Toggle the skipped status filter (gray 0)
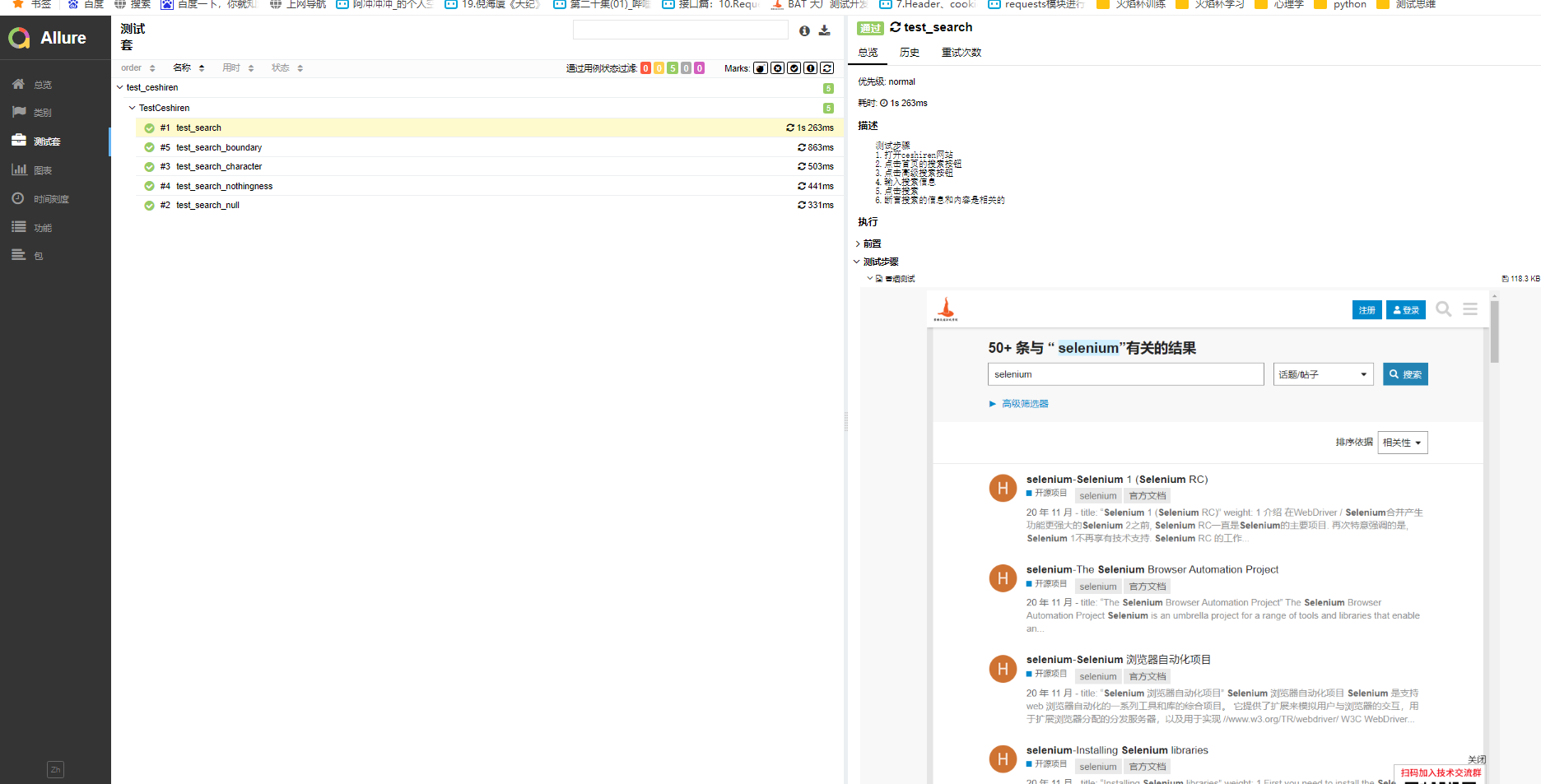 (x=686, y=68)
